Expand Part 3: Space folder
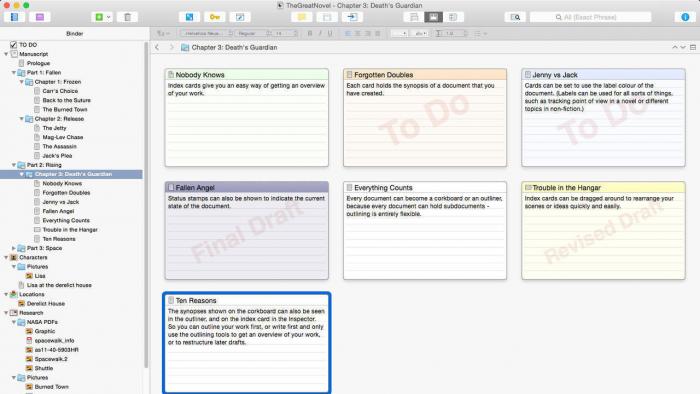Screen dimensions: 700x394 (14, 248)
